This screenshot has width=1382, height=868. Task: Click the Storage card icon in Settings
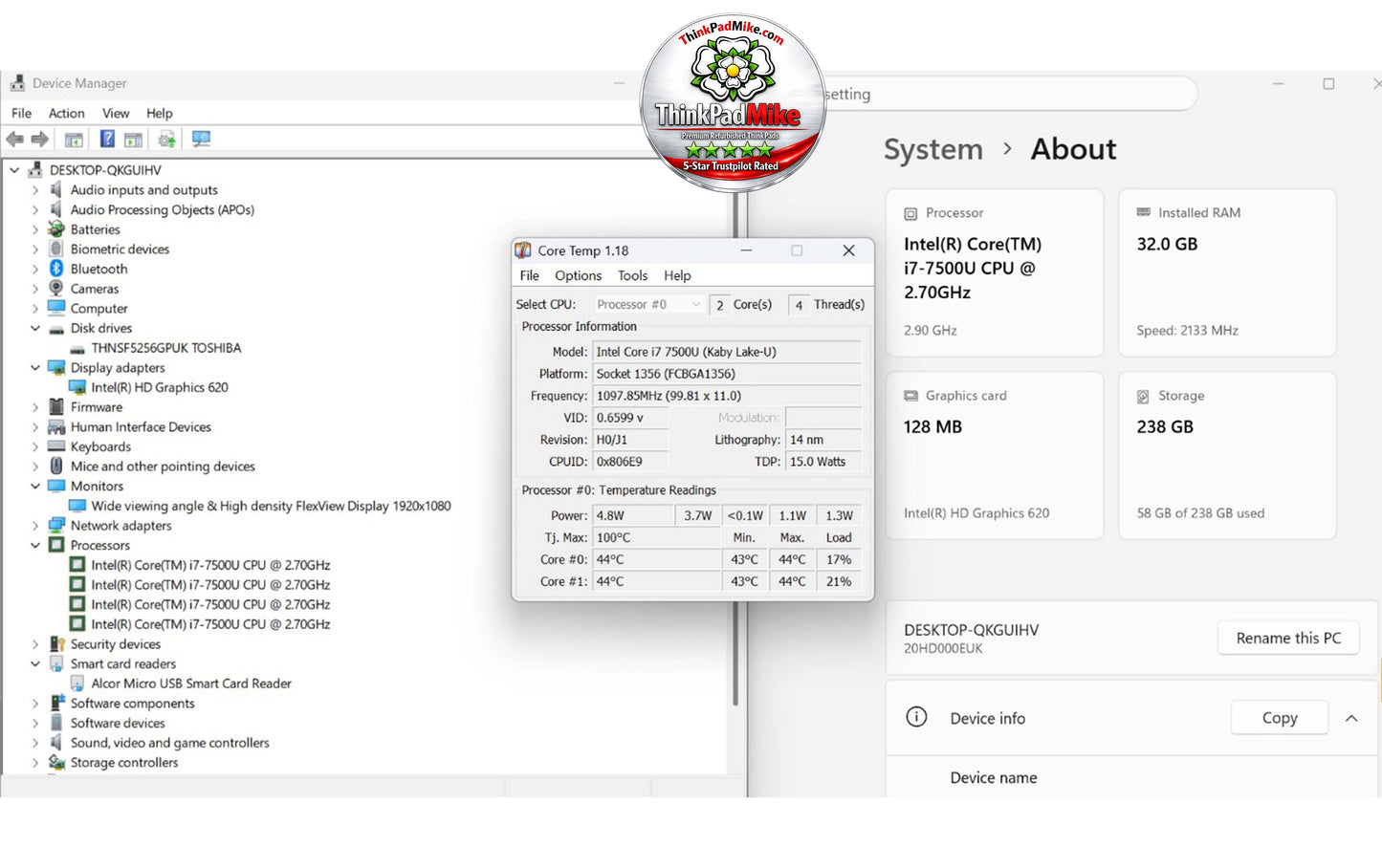pos(1143,396)
